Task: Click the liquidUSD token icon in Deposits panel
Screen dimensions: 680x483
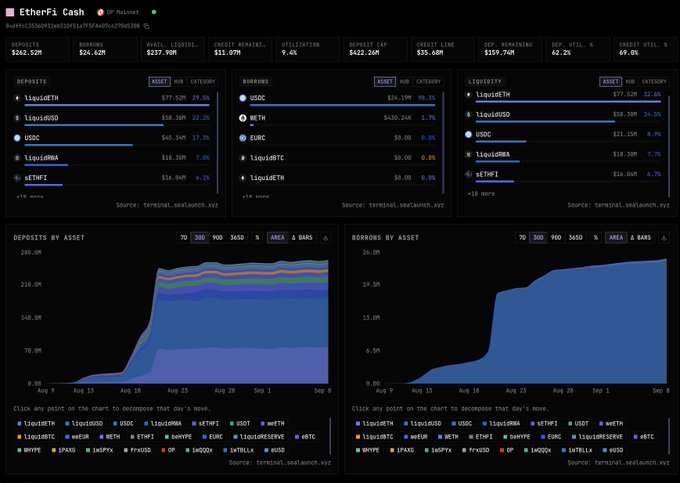Action: (x=17, y=118)
